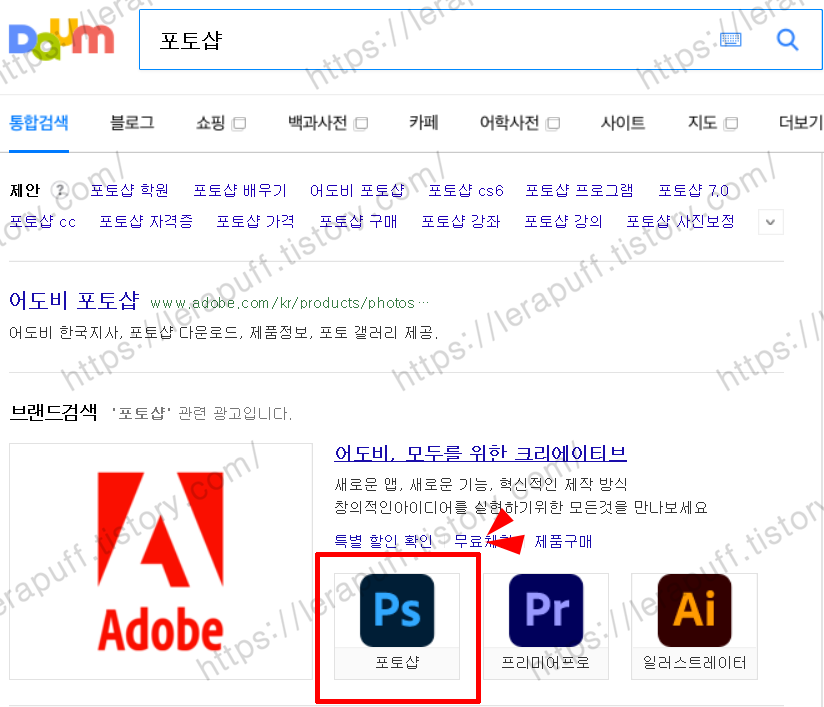Switch to the 백과사전 tab
This screenshot has width=824, height=707.
click(x=317, y=122)
